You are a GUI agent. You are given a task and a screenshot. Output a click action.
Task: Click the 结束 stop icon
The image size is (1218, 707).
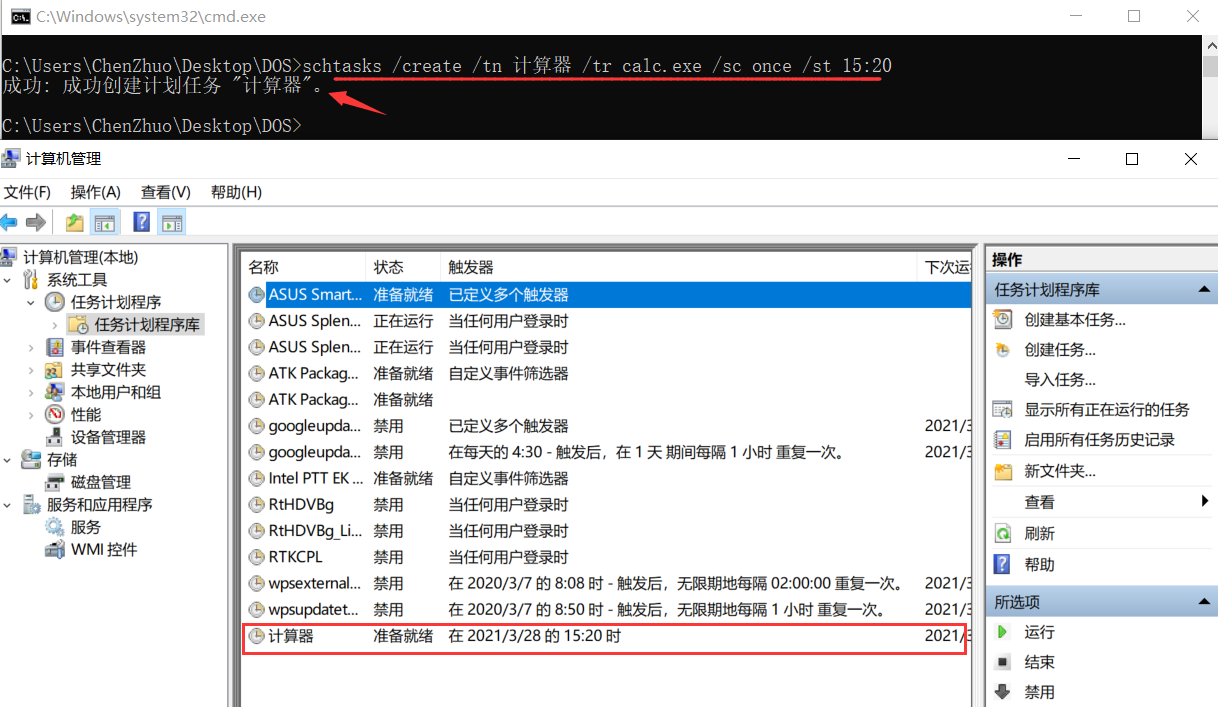point(1001,661)
